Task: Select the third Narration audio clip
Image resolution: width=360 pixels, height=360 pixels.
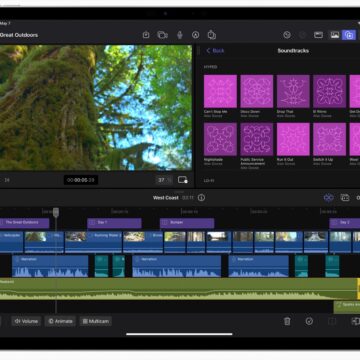Action: click(258, 266)
